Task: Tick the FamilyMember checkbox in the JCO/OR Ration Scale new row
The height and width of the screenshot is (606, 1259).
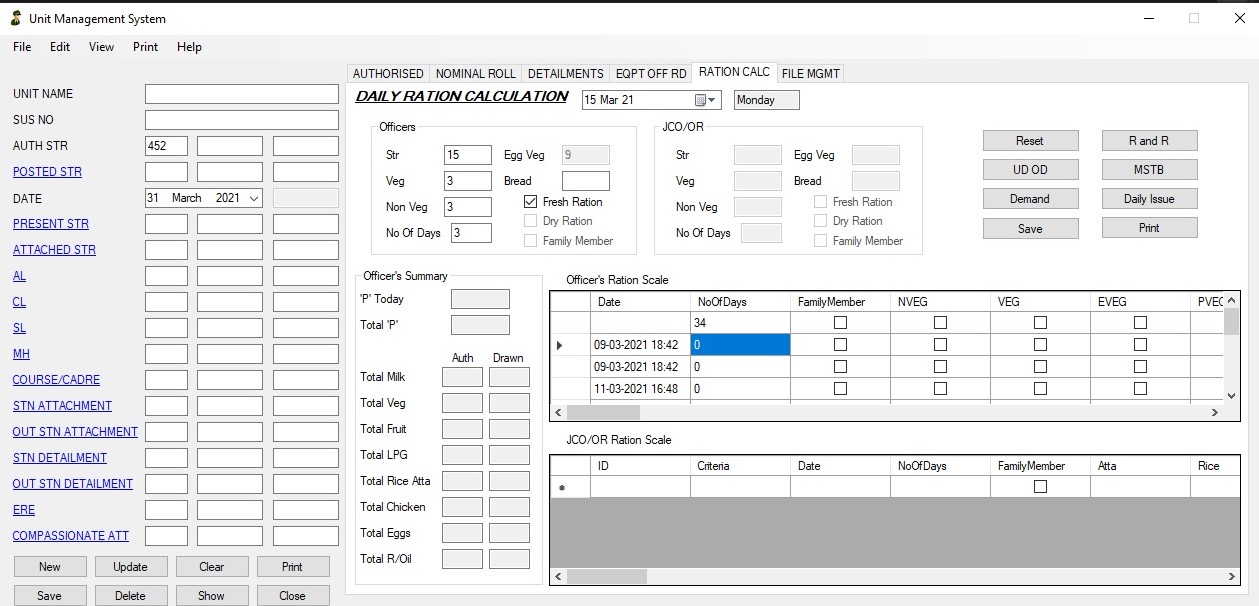Action: pos(1040,487)
